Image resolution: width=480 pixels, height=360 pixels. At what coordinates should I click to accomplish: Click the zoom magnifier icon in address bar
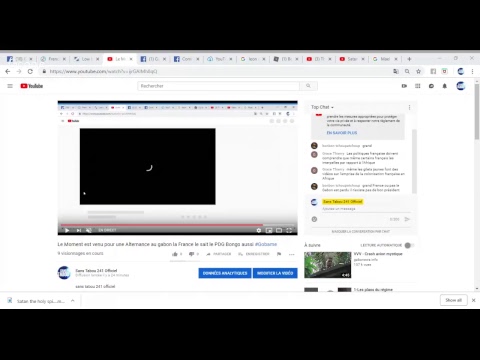[407, 71]
